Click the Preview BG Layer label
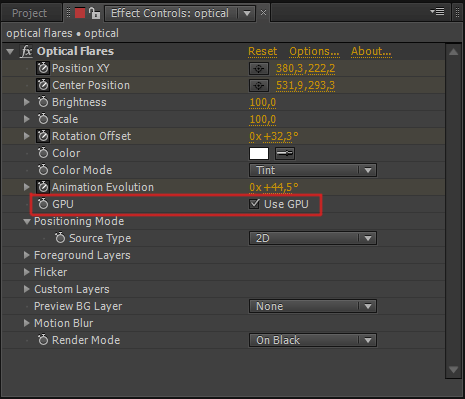 point(78,306)
